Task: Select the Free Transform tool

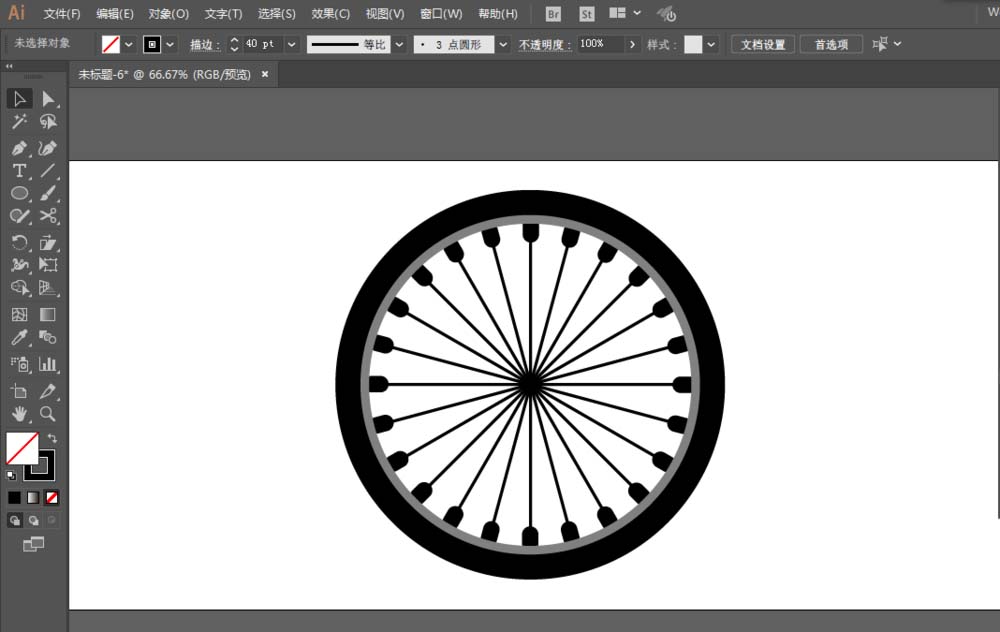Action: [x=48, y=265]
